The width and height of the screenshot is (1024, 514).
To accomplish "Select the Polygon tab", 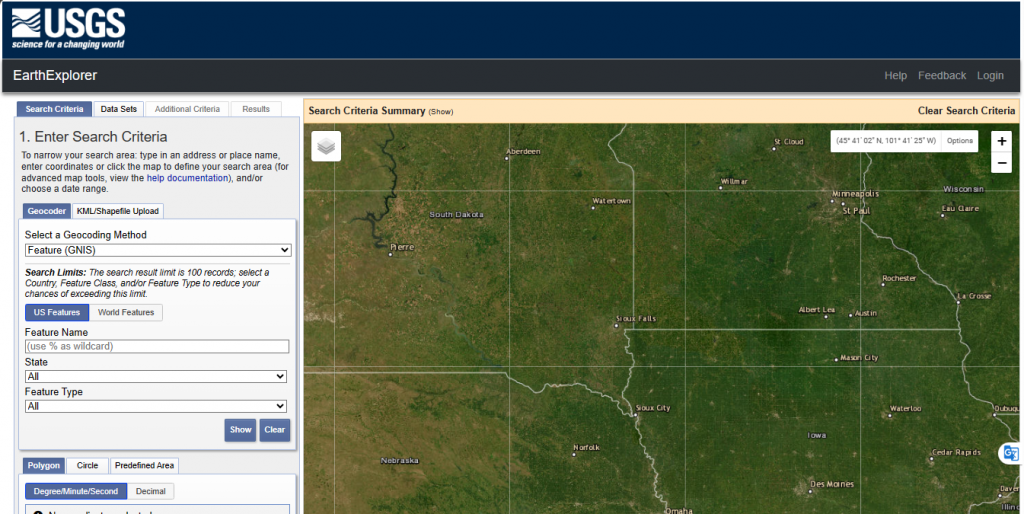I will [44, 466].
